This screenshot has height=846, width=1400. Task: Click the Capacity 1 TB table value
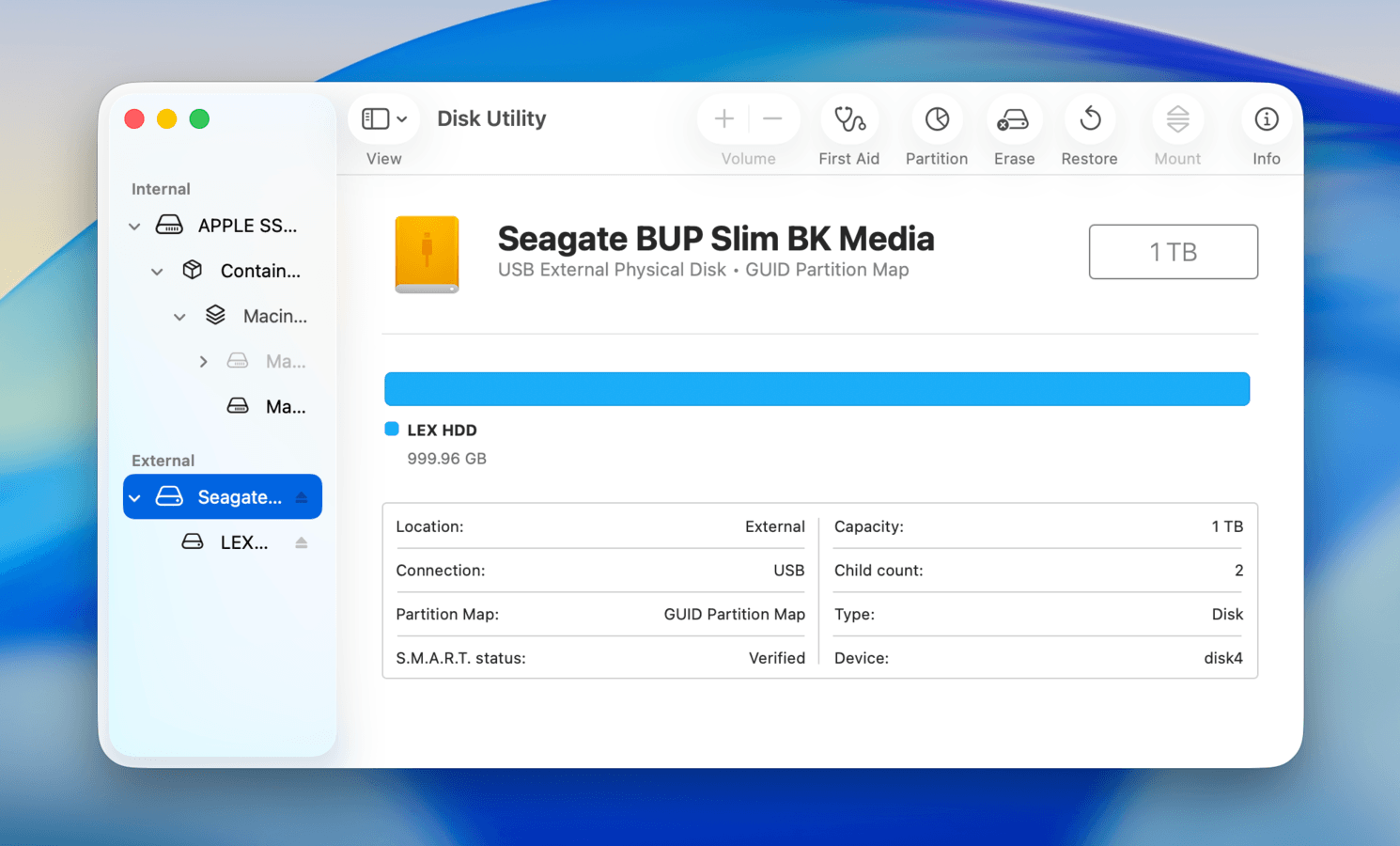tap(1227, 526)
